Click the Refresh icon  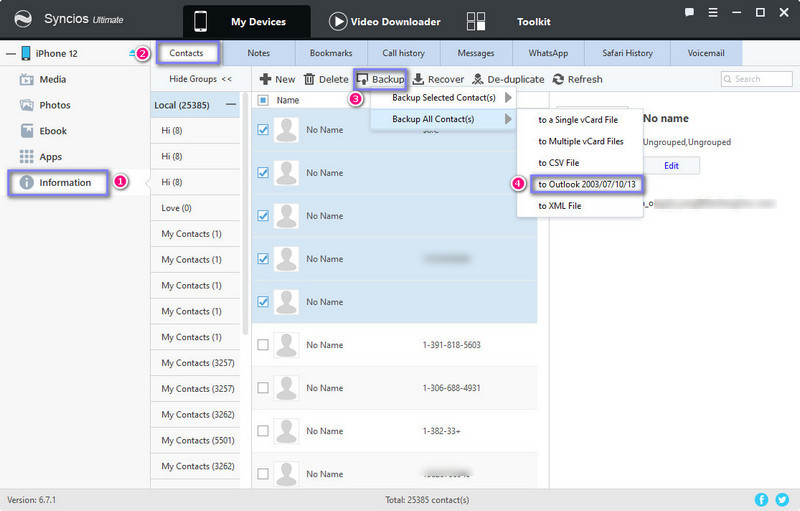[x=558, y=79]
